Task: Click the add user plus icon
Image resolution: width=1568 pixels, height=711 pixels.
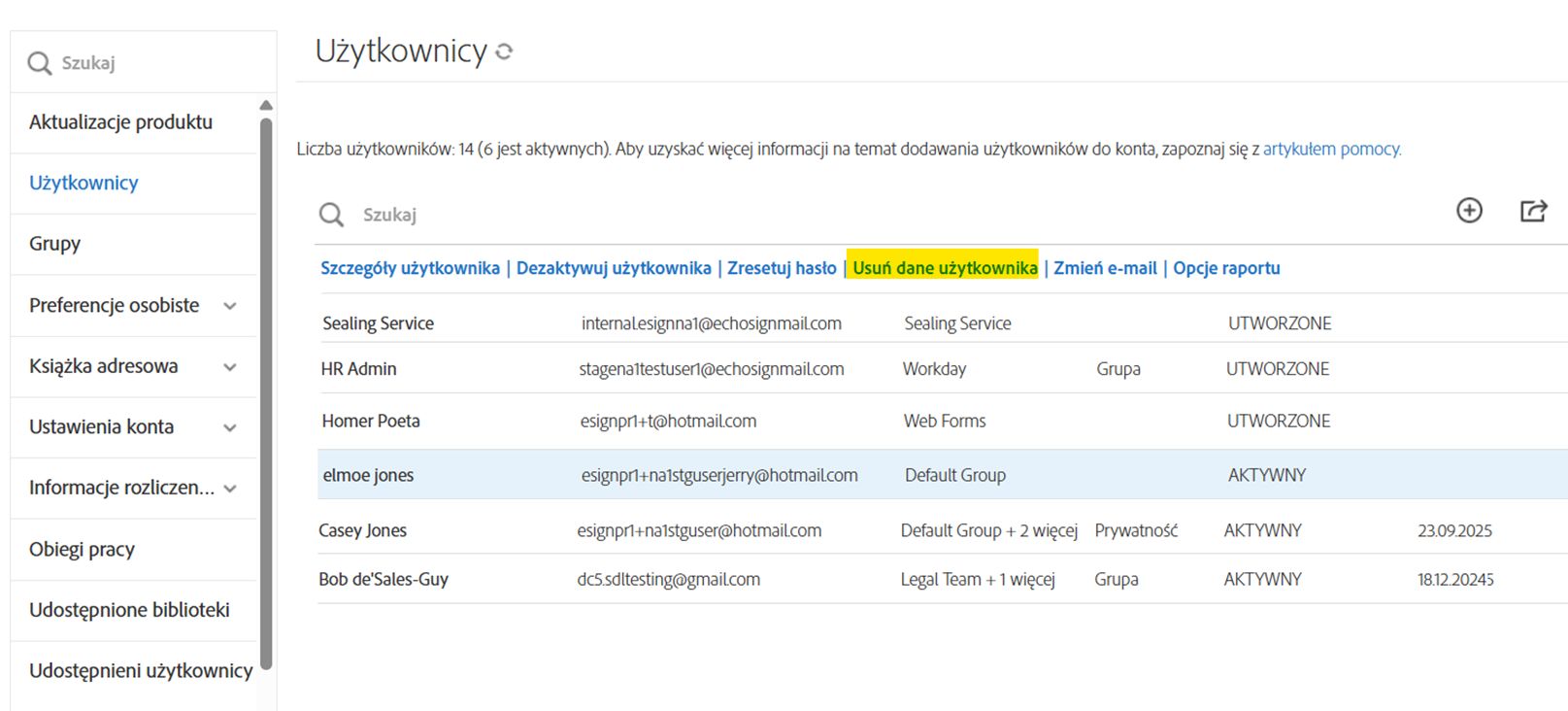Action: click(1469, 210)
